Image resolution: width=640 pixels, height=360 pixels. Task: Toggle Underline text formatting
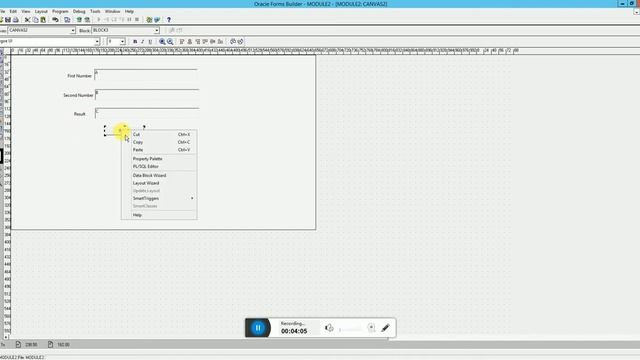[x=150, y=42]
